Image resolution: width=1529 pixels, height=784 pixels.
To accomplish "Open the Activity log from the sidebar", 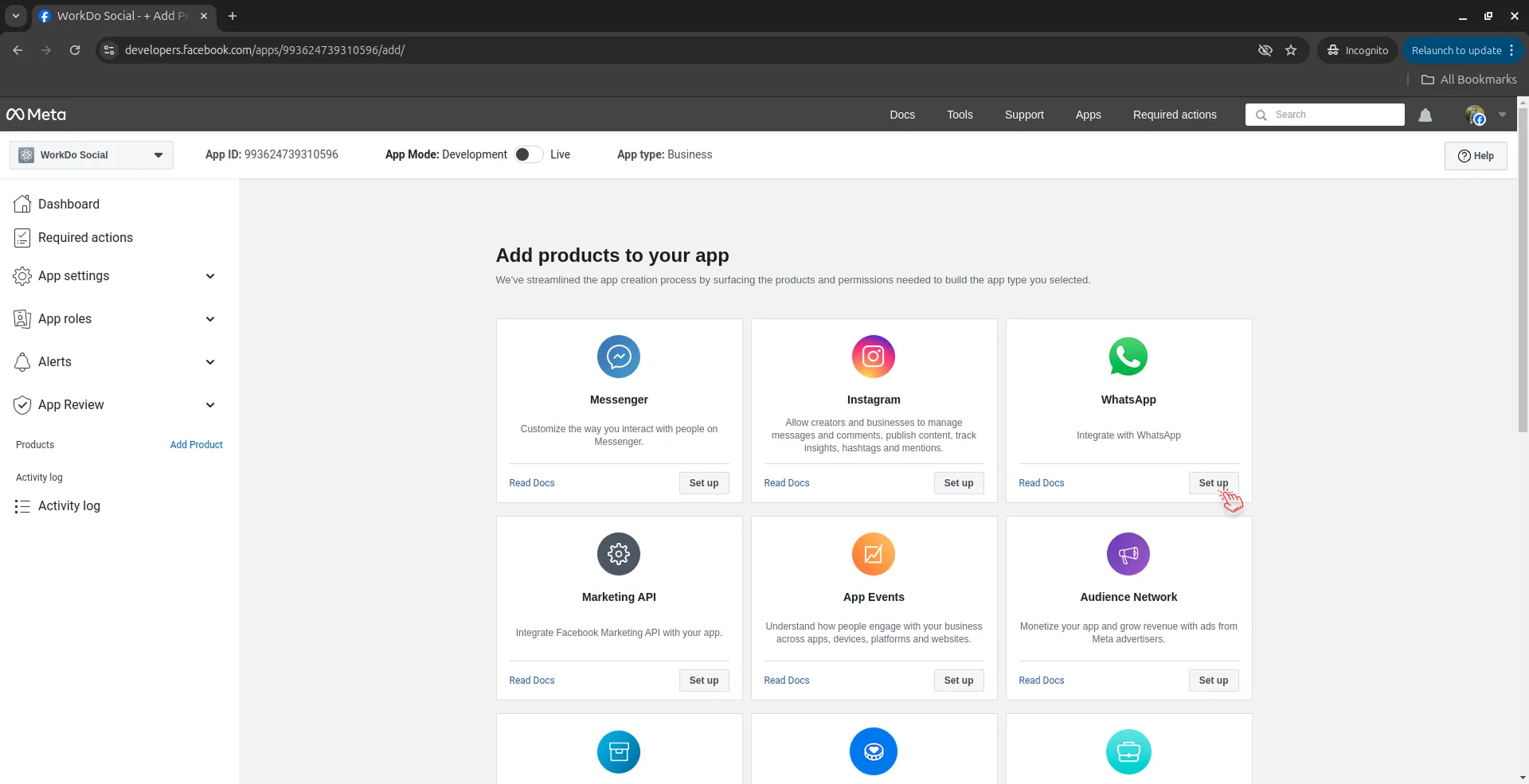I will click(x=69, y=505).
